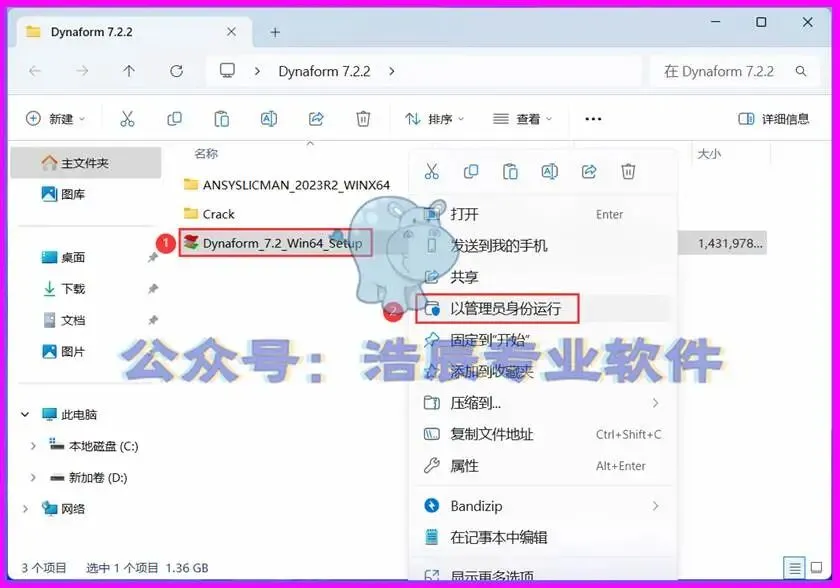Click the Share icon in the Explorer toolbar
The width and height of the screenshot is (840, 588).
coord(316,118)
